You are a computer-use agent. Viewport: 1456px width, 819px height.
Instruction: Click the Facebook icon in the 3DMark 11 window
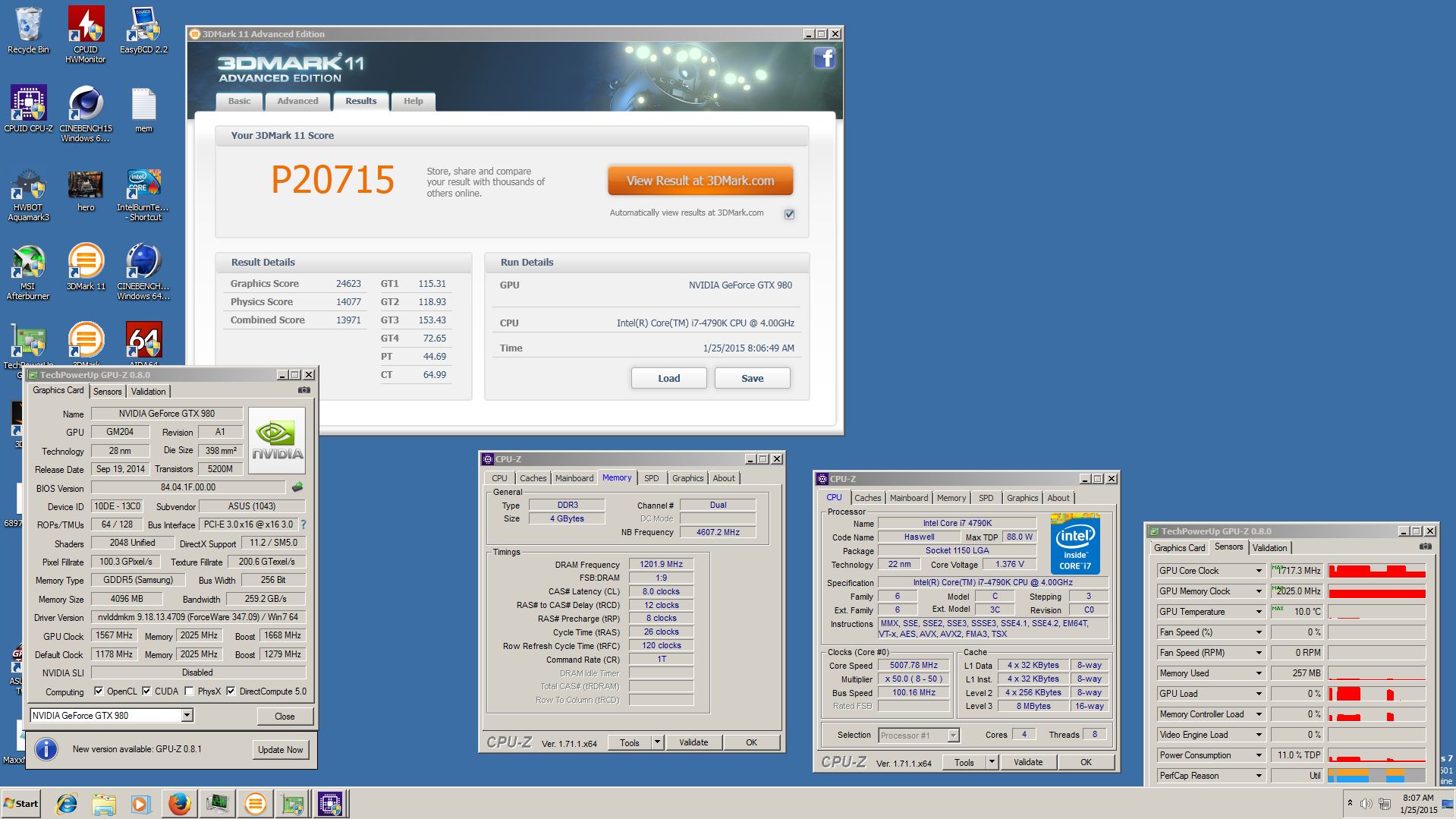pos(824,58)
